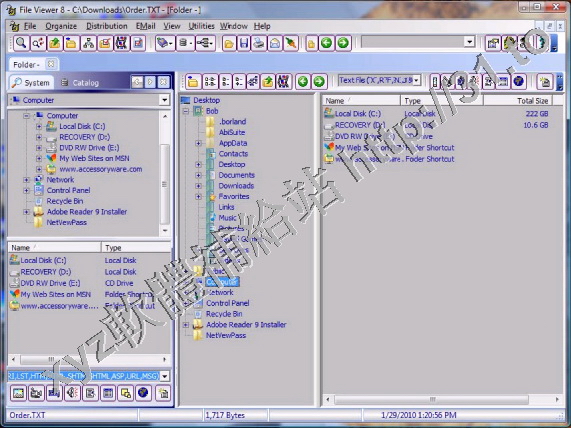Click the close button beside Catalog tab arrows
The width and height of the screenshot is (571, 428).
coord(164,82)
